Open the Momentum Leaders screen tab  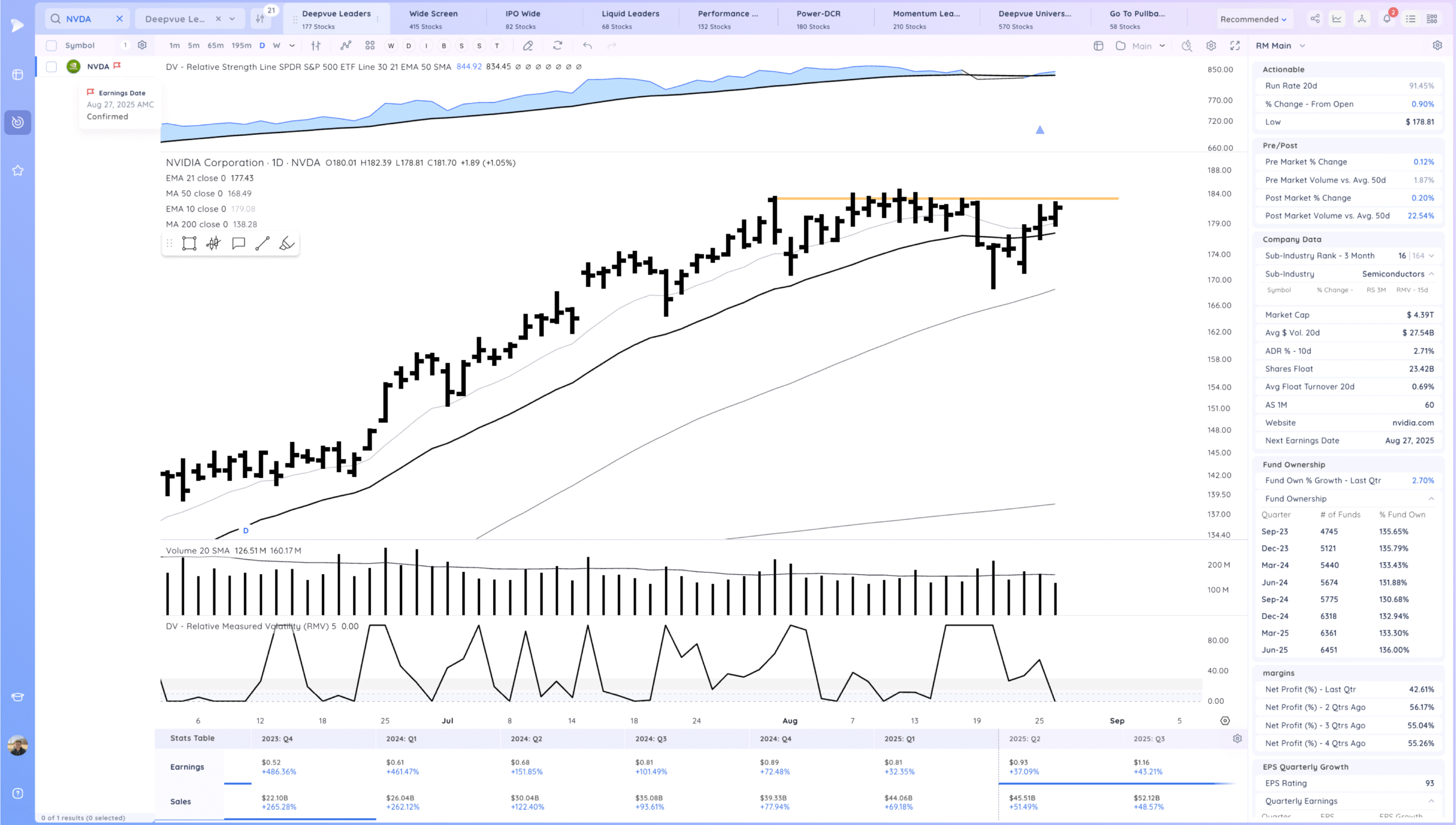(926, 19)
